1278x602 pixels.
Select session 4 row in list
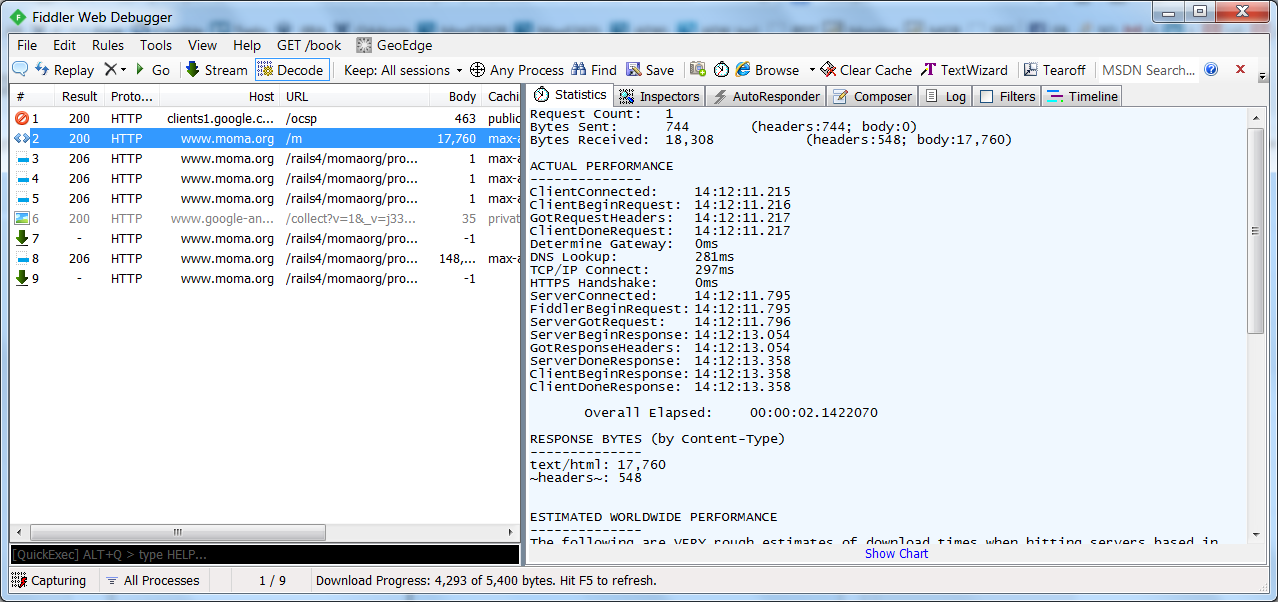tap(265, 178)
